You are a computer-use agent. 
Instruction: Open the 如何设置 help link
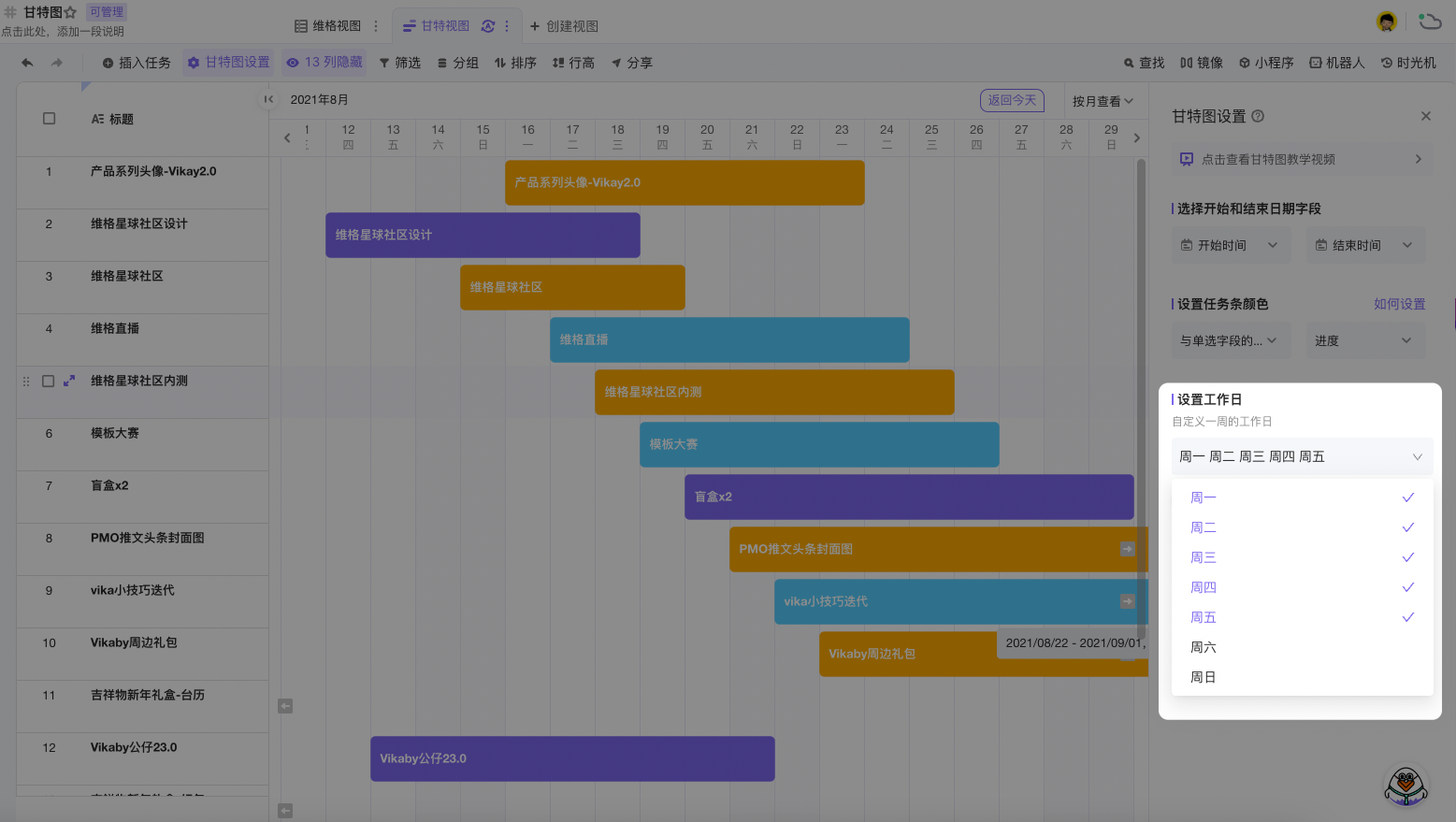(x=1399, y=304)
